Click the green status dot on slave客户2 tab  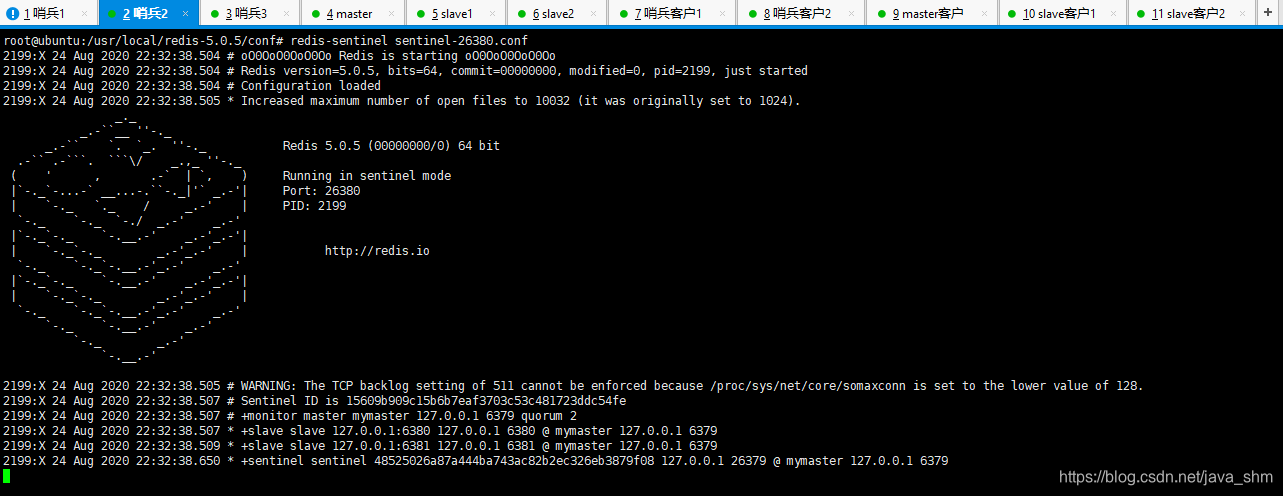click(x=1141, y=14)
